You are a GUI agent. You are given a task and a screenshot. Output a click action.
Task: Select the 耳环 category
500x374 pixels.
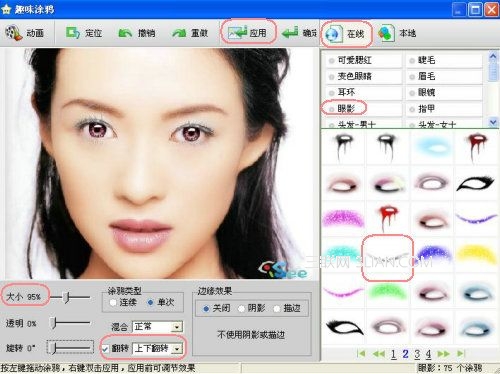(363, 92)
